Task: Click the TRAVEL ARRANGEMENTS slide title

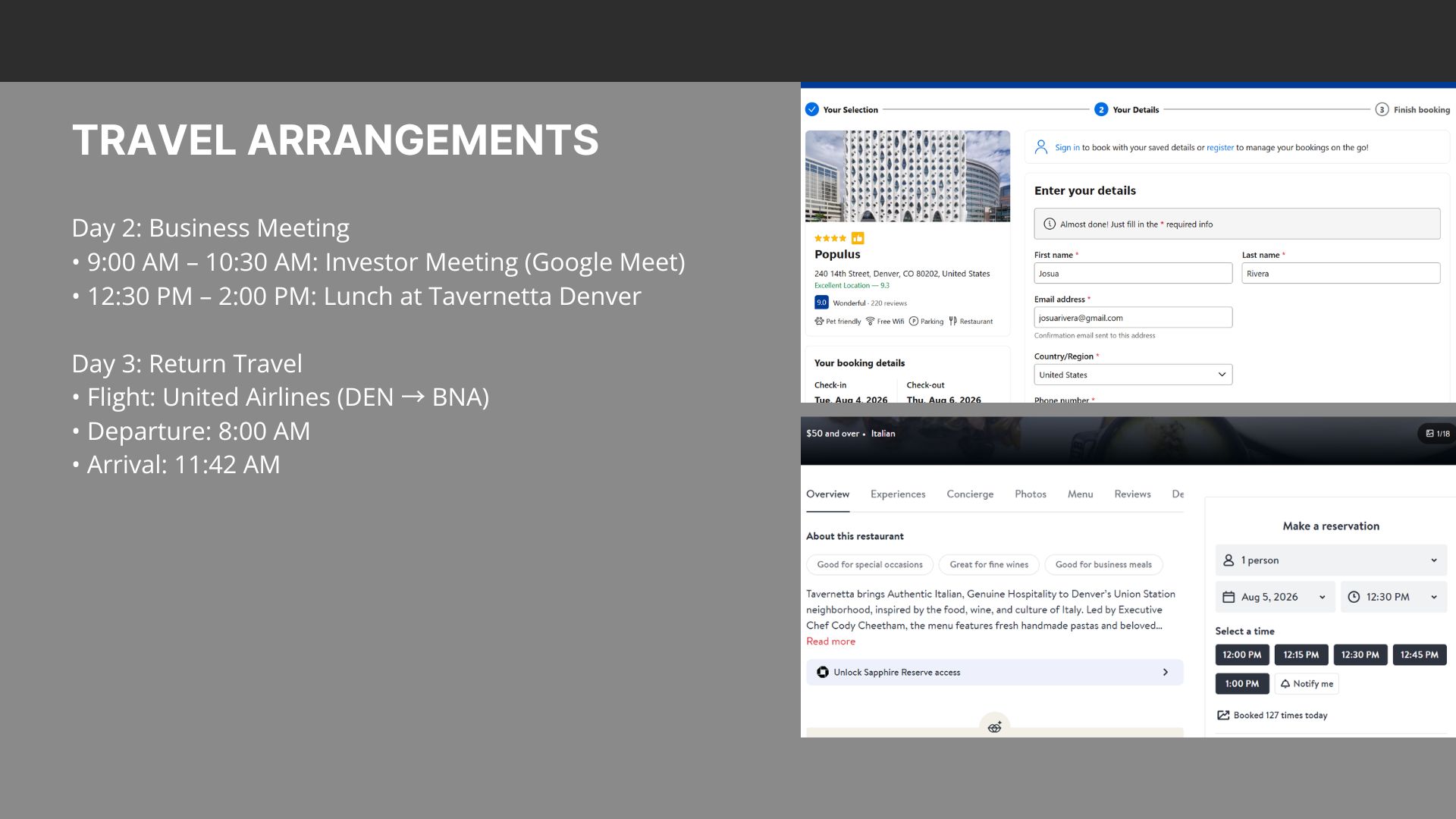Action: (335, 140)
